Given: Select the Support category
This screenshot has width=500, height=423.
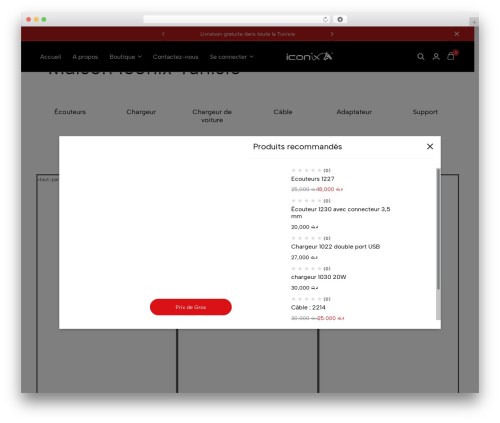Looking at the screenshot, I should (x=425, y=112).
